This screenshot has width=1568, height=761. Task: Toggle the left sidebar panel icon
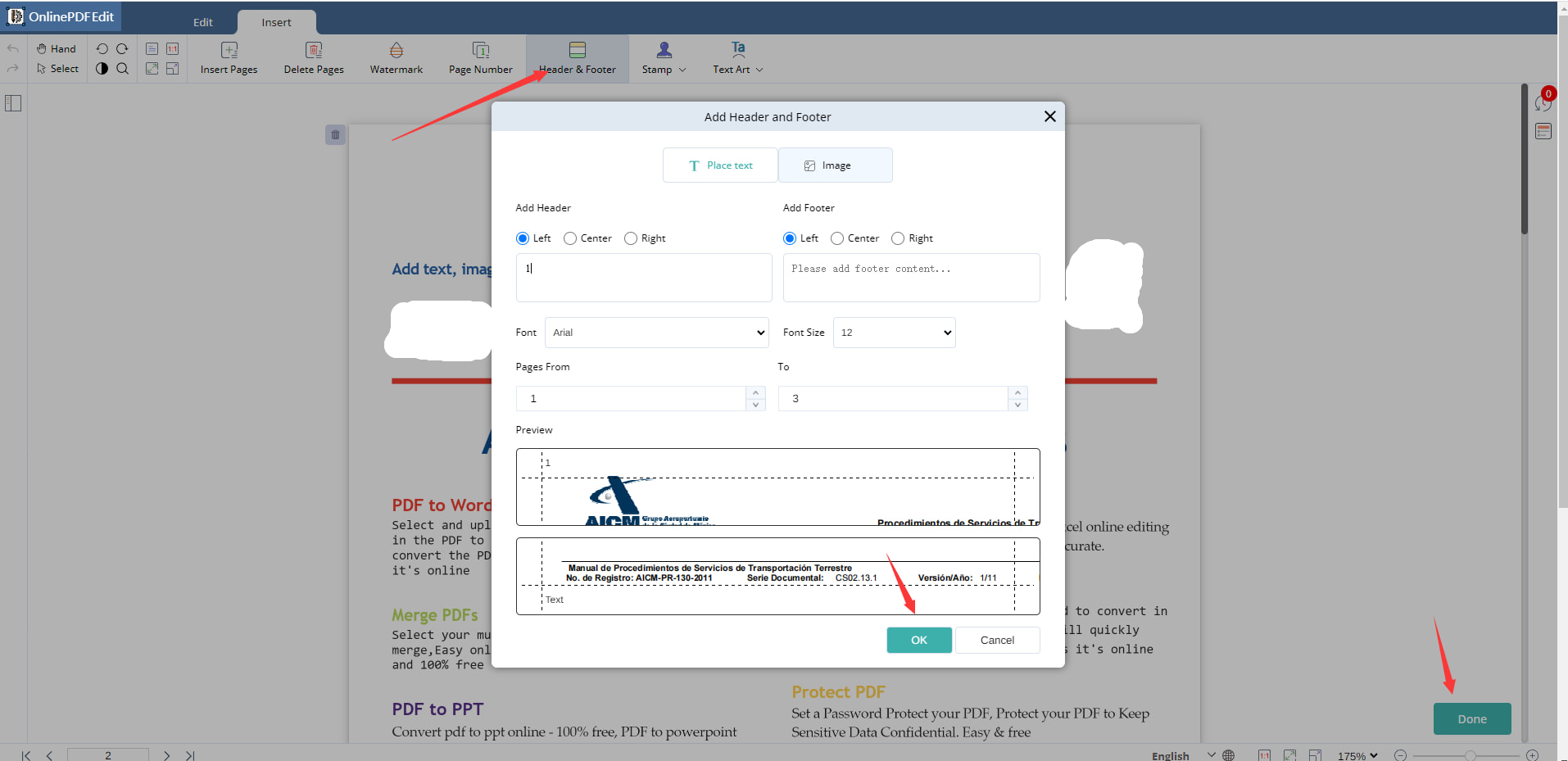click(13, 103)
